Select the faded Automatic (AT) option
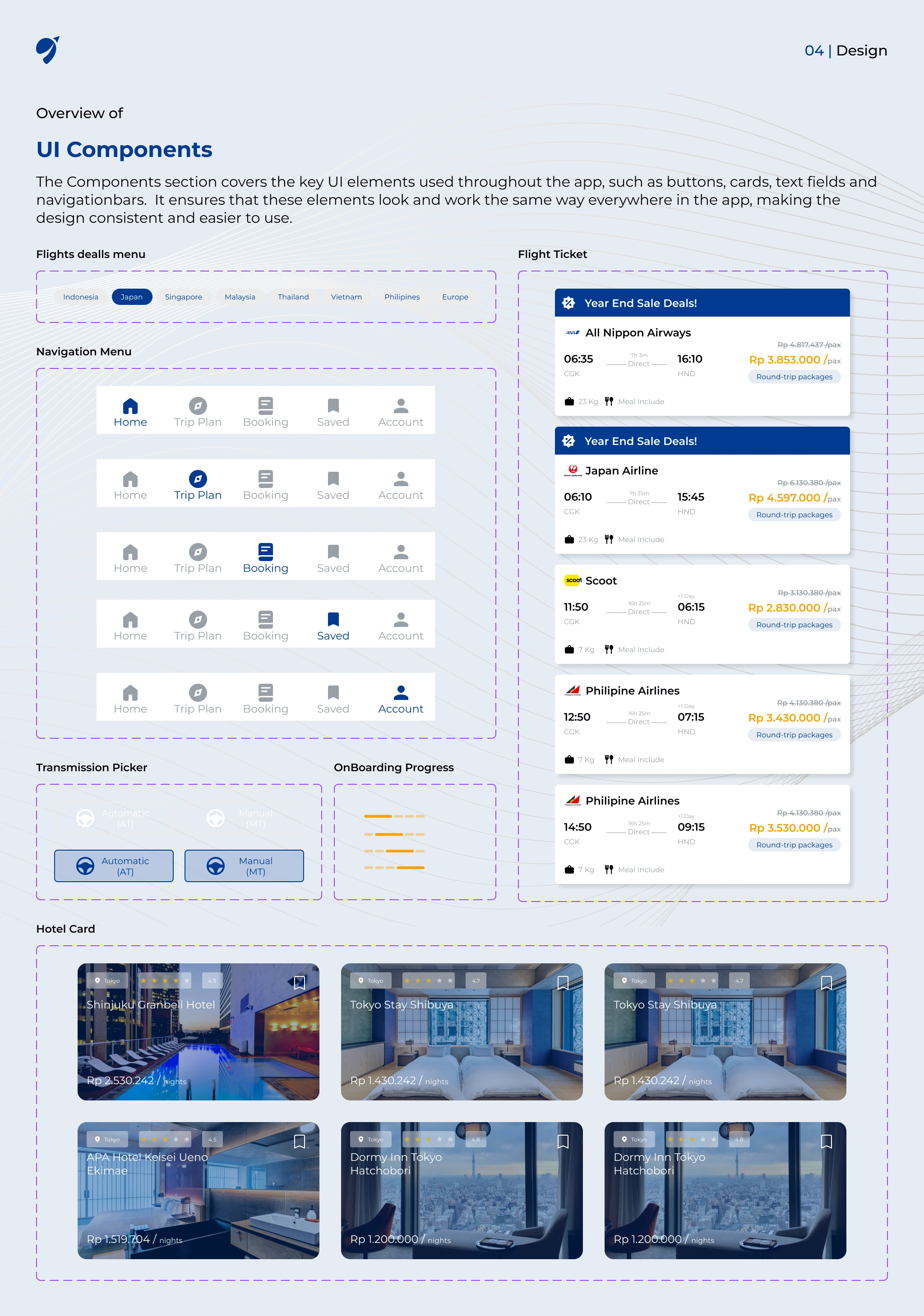Image resolution: width=924 pixels, height=1316 pixels. pyautogui.click(x=114, y=818)
